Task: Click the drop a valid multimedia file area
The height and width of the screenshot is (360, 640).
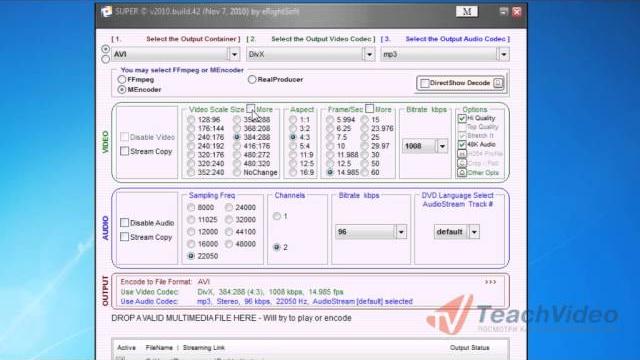Action: [x=231, y=318]
